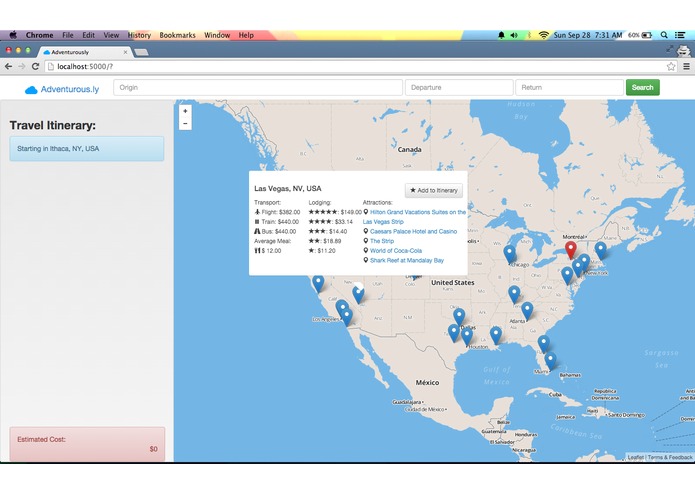Viewport: 695px width, 494px height.
Task: Click Add to Itinerary button
Action: pos(434,191)
